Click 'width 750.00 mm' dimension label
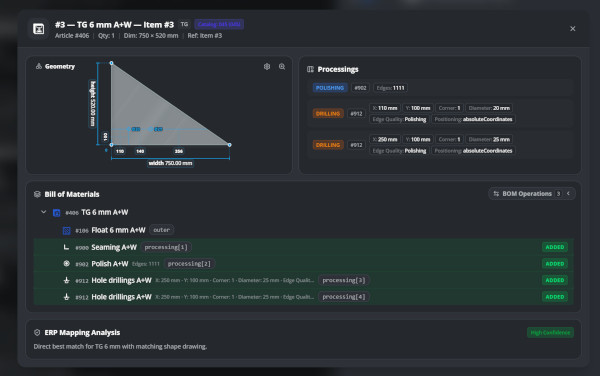Screen dimensions: 600x376 pyautogui.click(x=171, y=163)
